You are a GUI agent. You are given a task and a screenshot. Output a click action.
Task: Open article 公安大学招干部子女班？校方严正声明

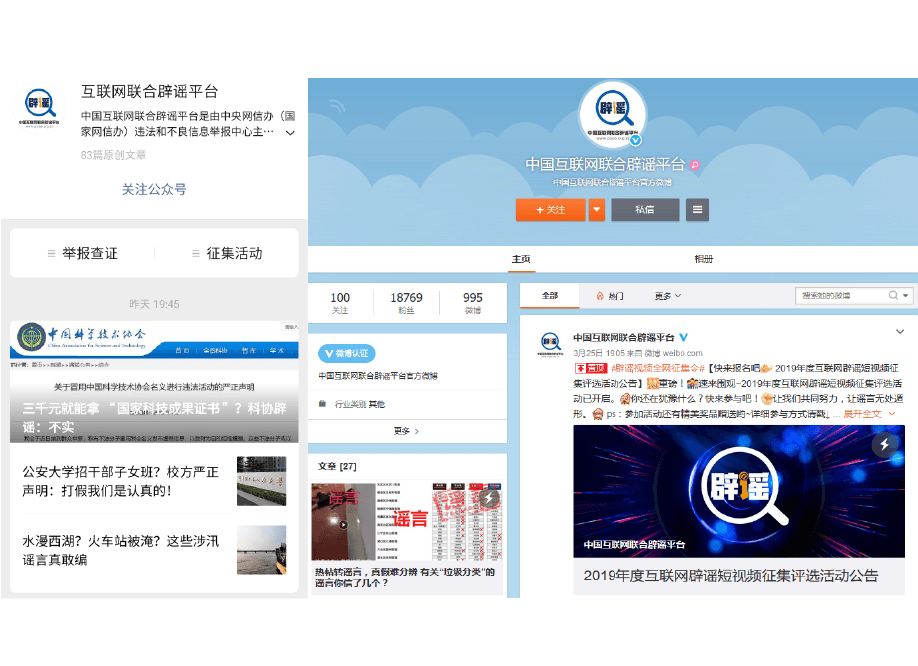[121, 481]
